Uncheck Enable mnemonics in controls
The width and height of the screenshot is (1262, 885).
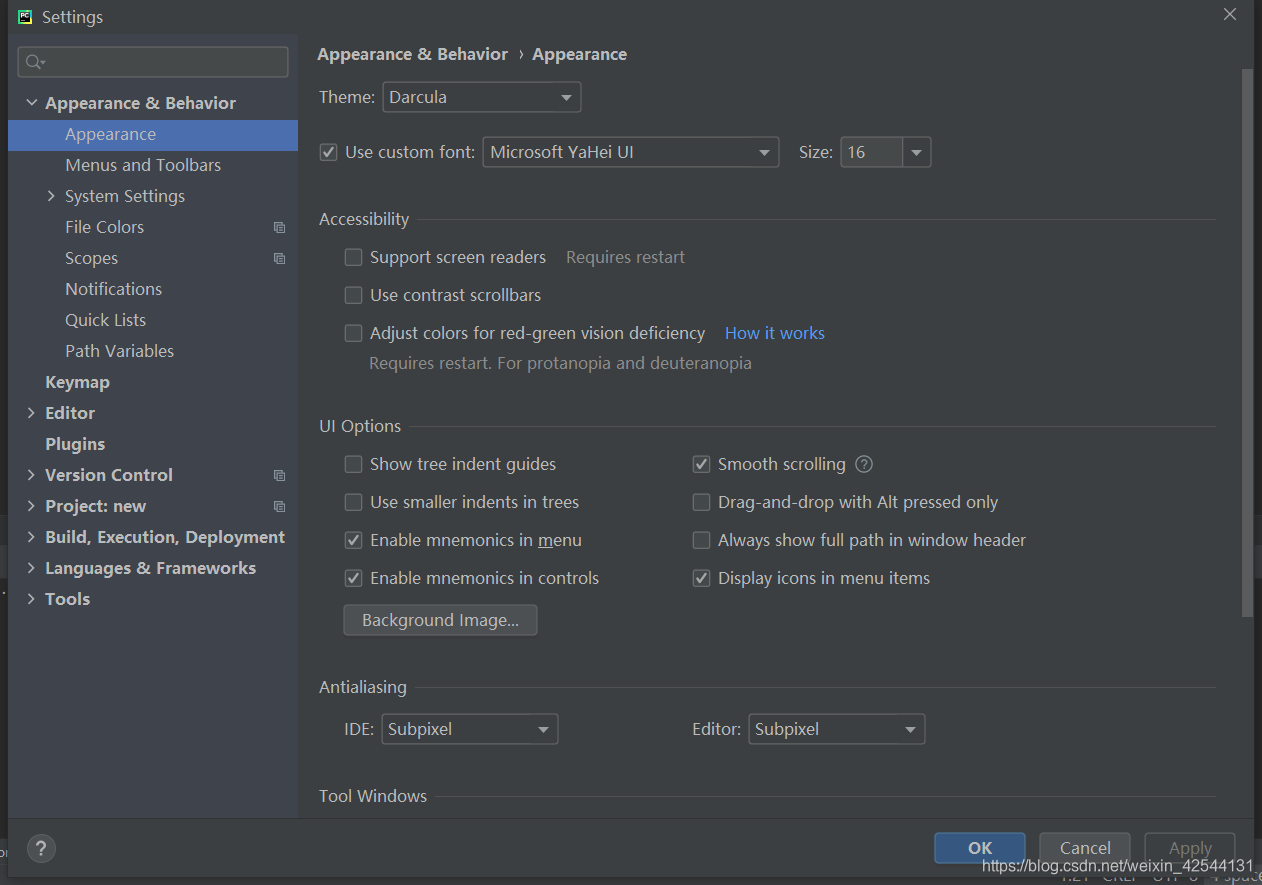coord(353,578)
